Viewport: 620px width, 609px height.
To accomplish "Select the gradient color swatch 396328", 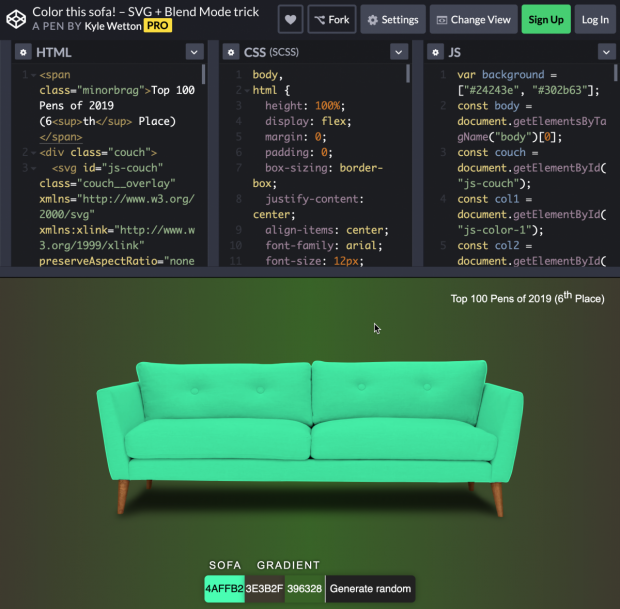I will click(x=305, y=589).
